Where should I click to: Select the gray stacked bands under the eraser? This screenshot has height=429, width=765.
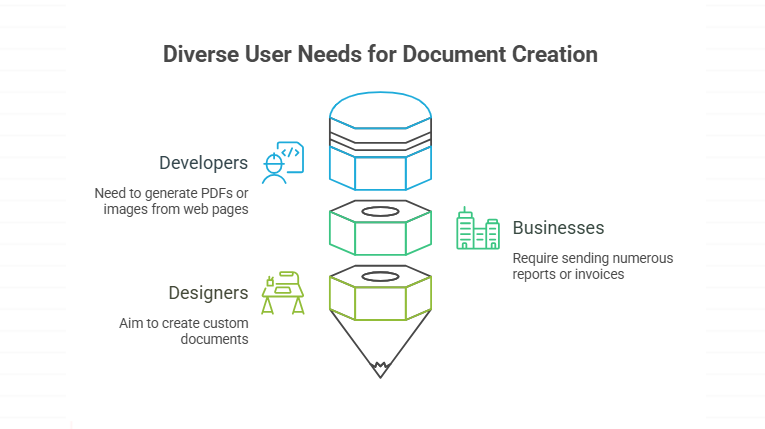380,138
